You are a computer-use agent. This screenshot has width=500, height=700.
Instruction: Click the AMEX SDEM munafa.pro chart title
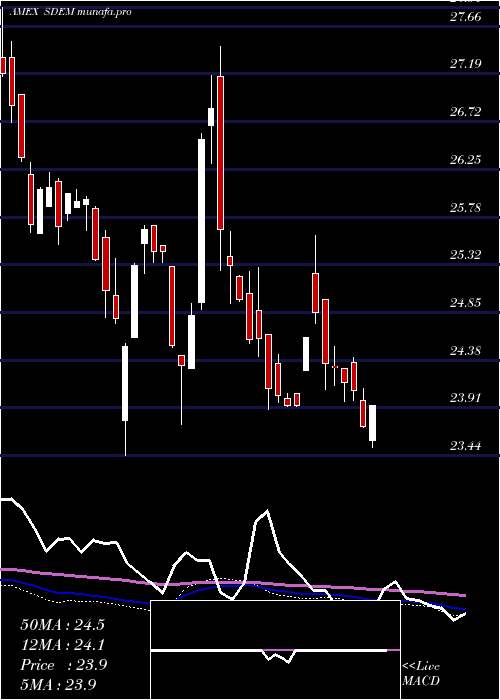coord(70,12)
